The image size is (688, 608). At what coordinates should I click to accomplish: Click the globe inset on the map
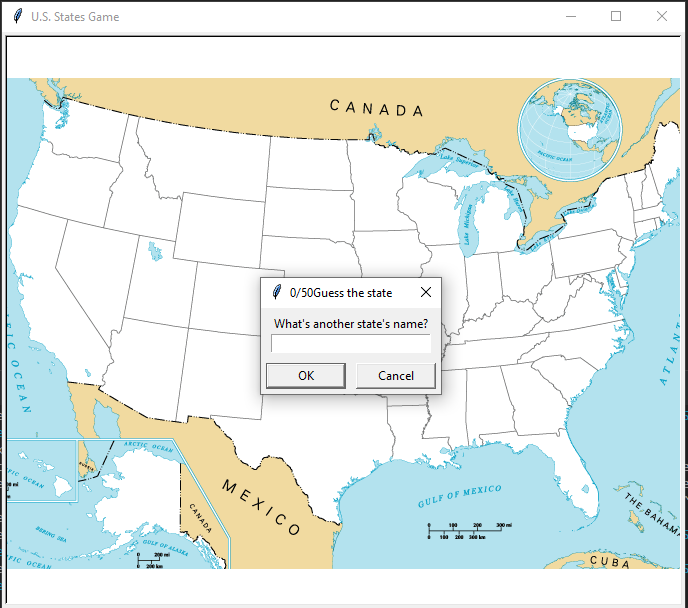(570, 130)
